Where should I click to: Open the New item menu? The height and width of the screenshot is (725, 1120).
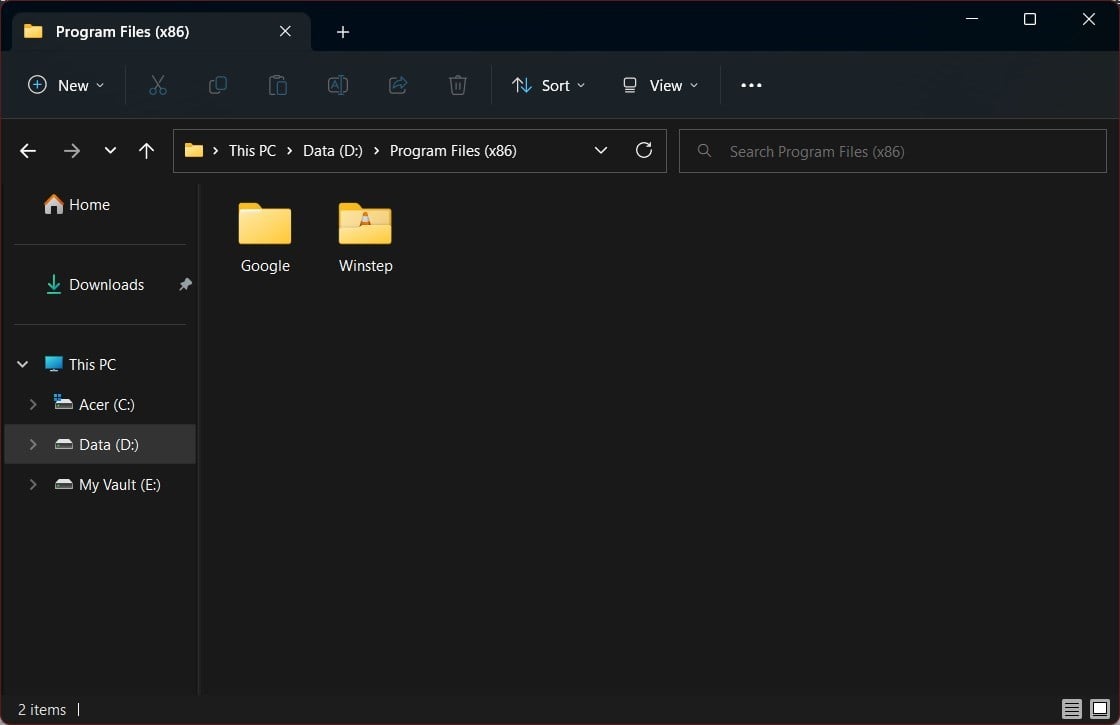[66, 85]
